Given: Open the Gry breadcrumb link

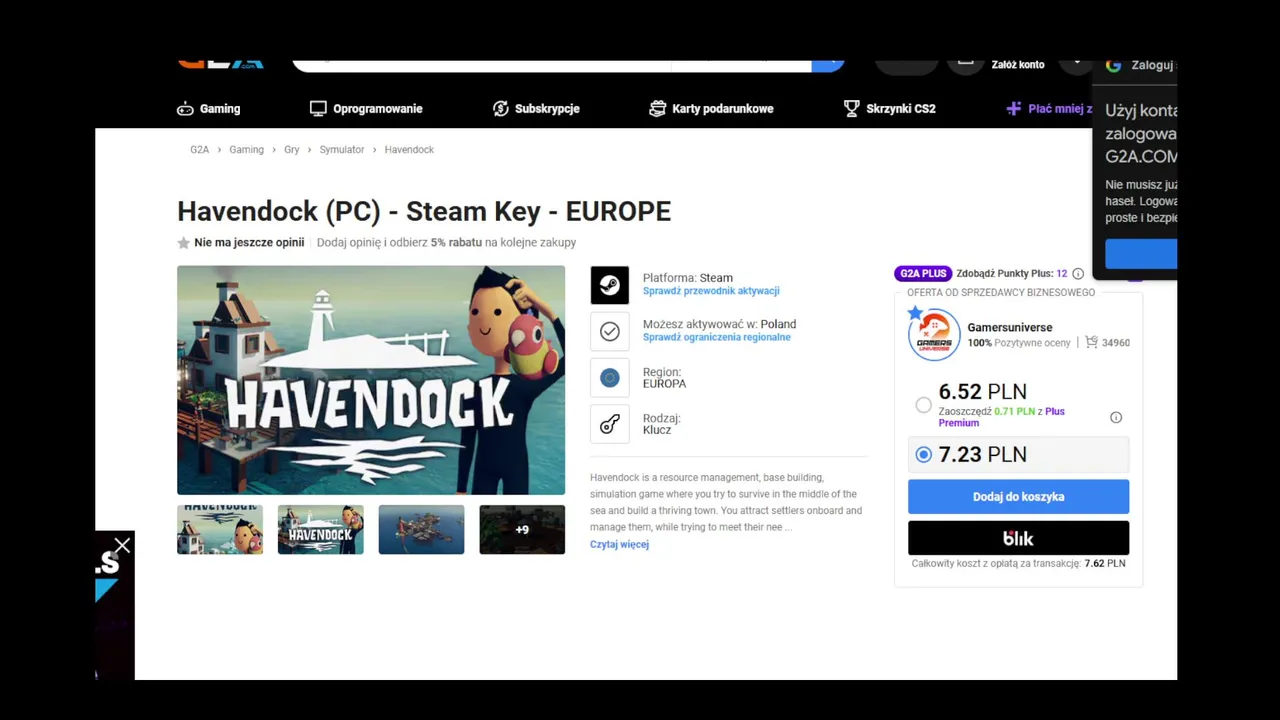Looking at the screenshot, I should (x=292, y=150).
